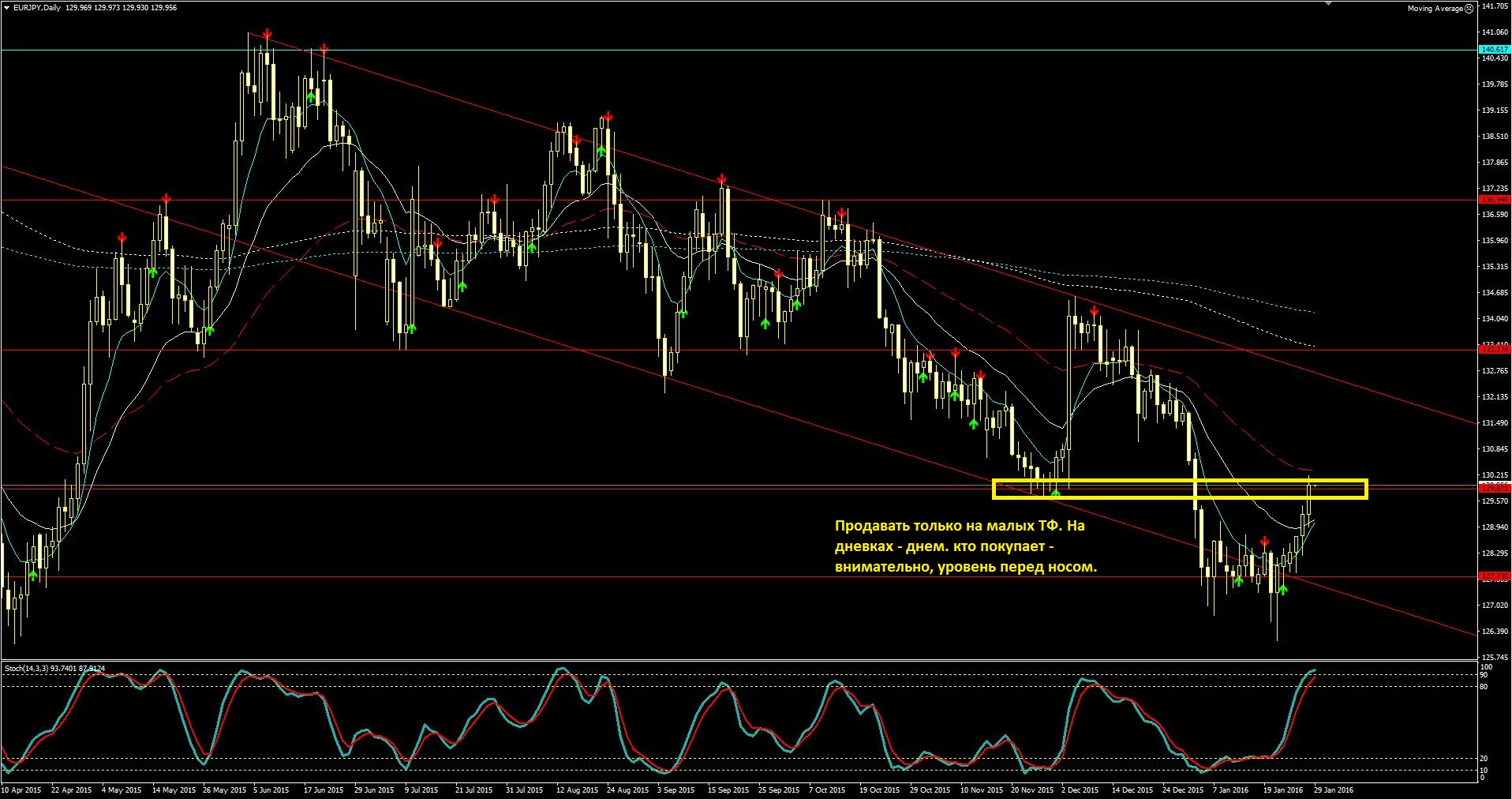Click the 29 Jan 2016 date label
This screenshot has height=799, width=1512.
(x=1334, y=790)
